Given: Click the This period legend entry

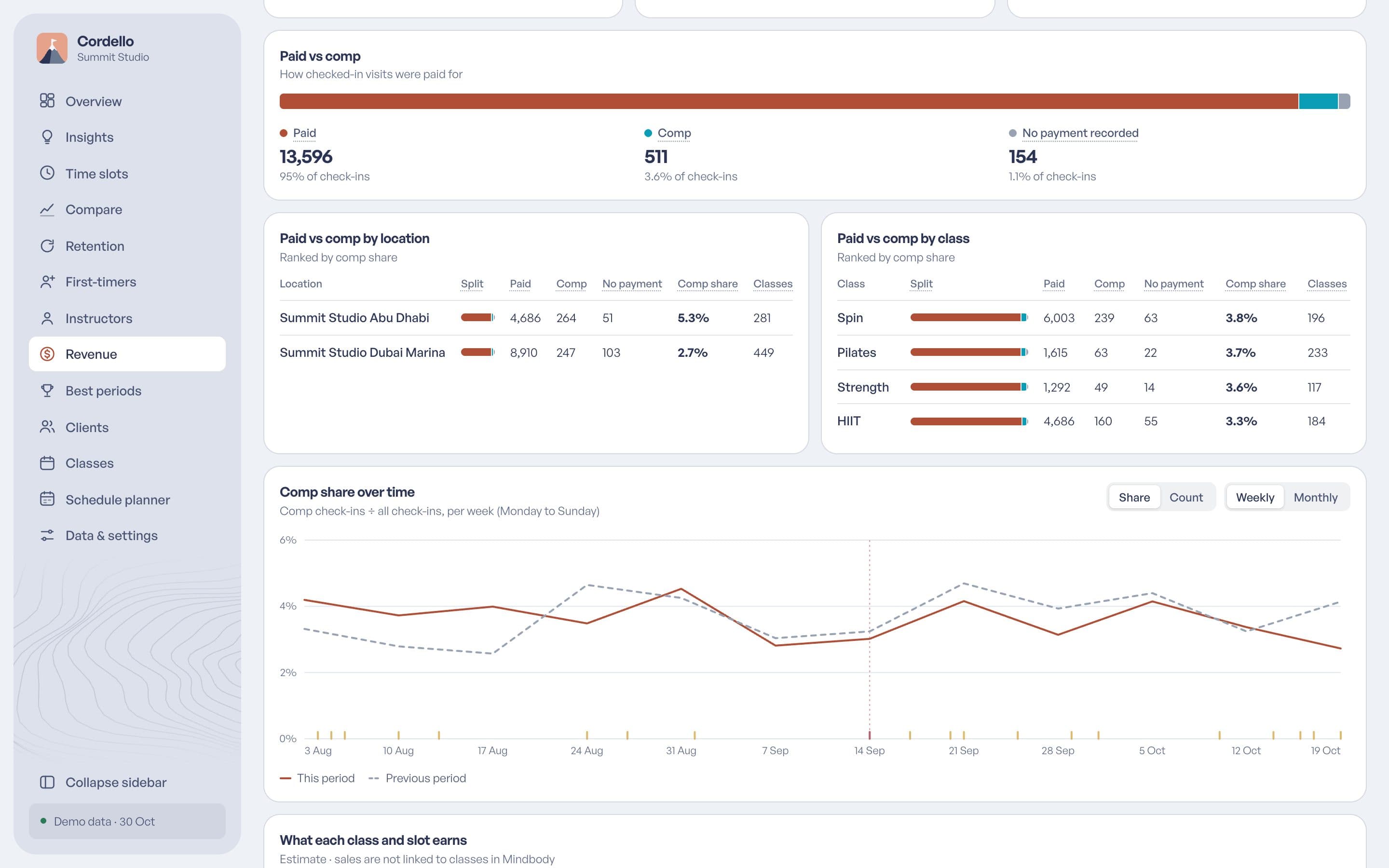Looking at the screenshot, I should coord(317,778).
